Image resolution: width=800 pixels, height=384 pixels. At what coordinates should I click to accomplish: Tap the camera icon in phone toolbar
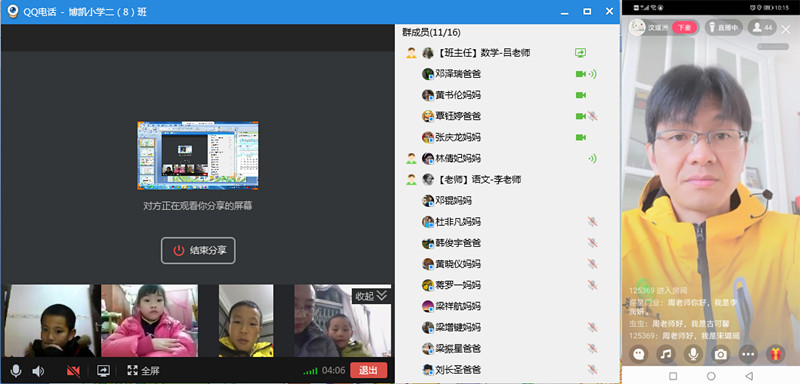(720, 353)
